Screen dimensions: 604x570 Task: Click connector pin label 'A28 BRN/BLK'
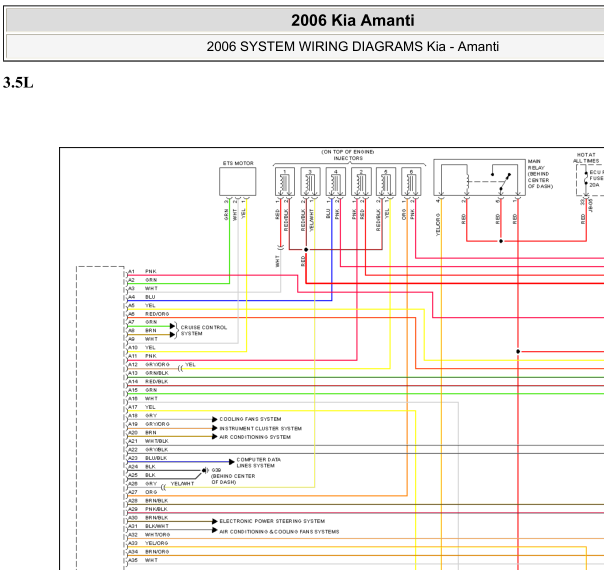click(148, 501)
